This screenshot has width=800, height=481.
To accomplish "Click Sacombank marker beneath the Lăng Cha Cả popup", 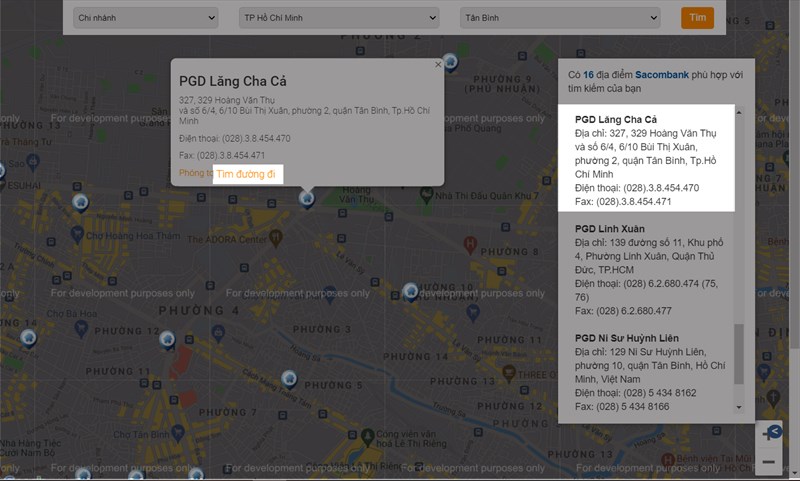I will click(x=307, y=198).
